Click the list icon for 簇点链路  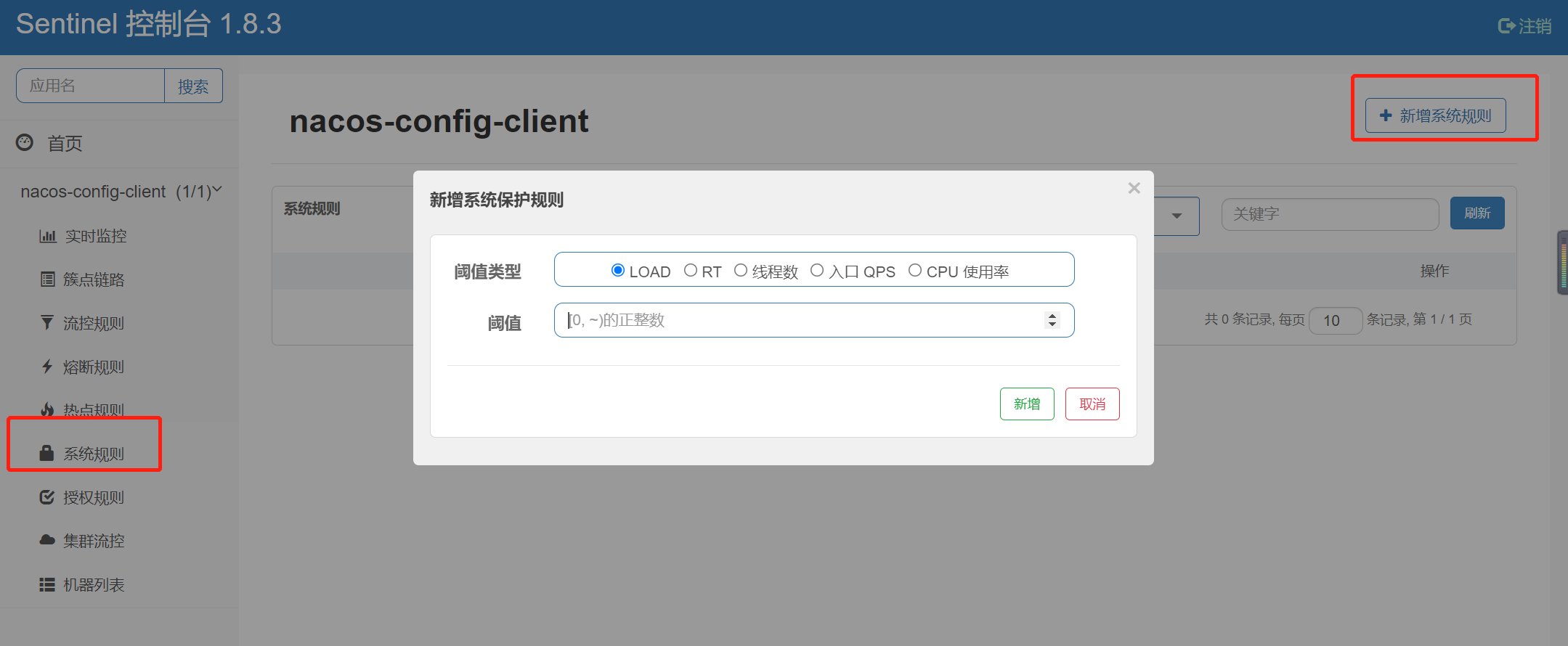point(47,279)
